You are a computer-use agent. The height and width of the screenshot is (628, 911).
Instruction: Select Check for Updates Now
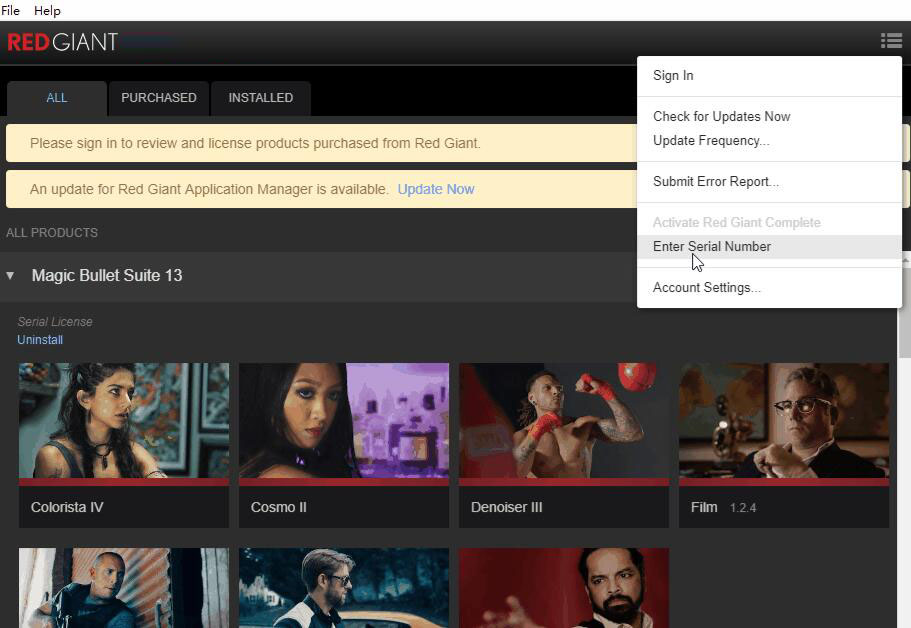click(x=769, y=116)
